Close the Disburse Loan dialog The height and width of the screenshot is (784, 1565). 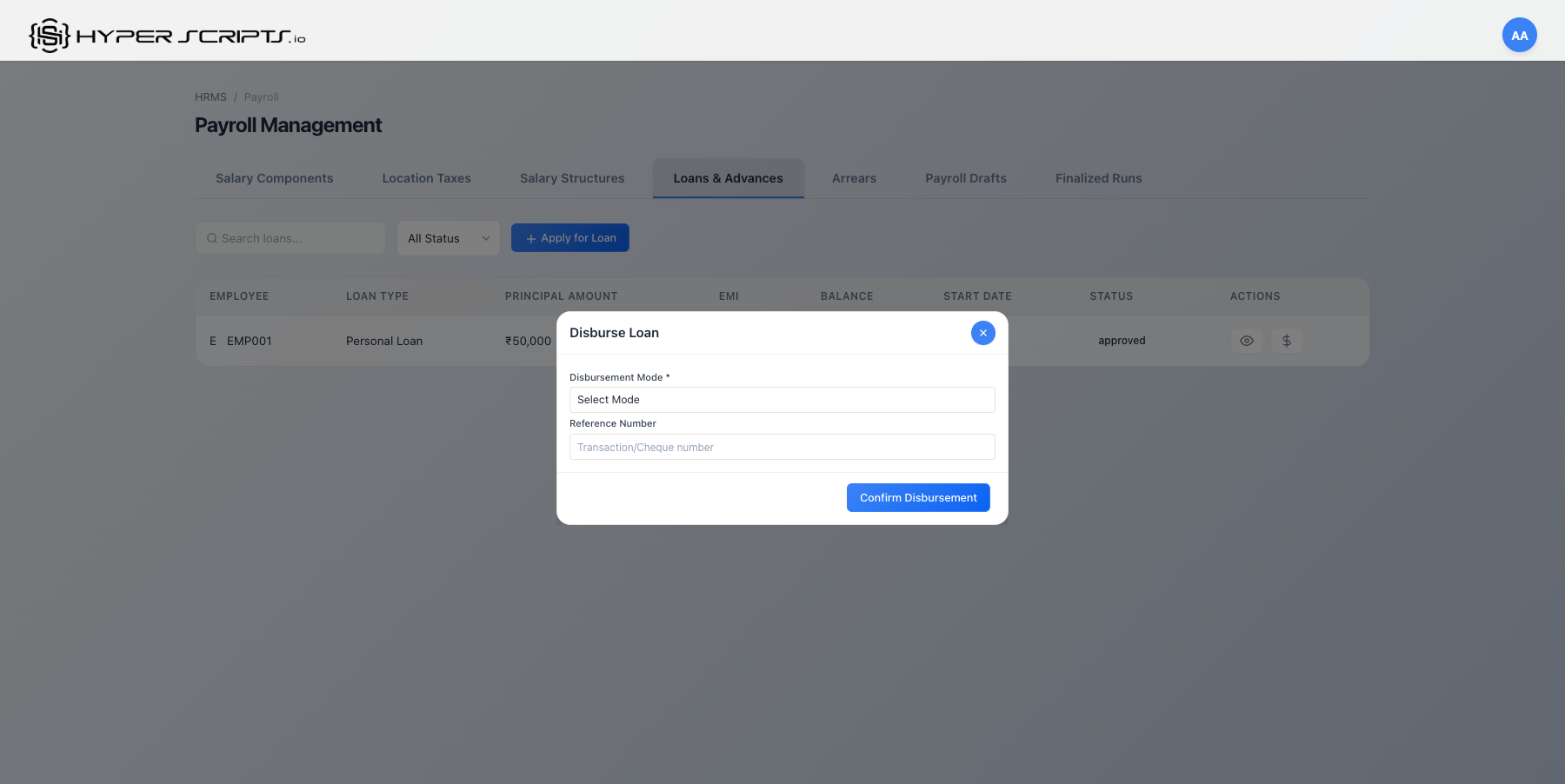click(x=982, y=333)
